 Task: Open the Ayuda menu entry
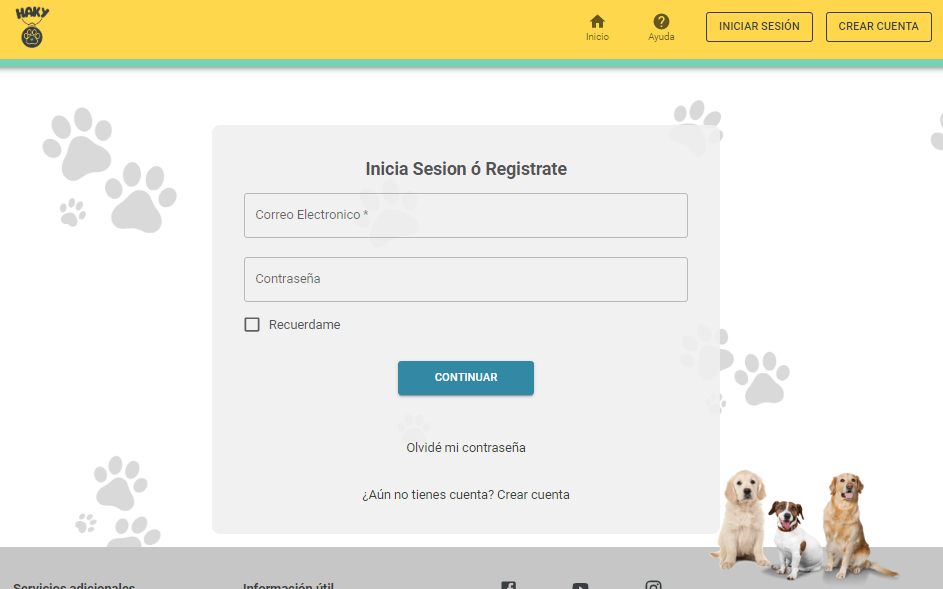tap(661, 27)
